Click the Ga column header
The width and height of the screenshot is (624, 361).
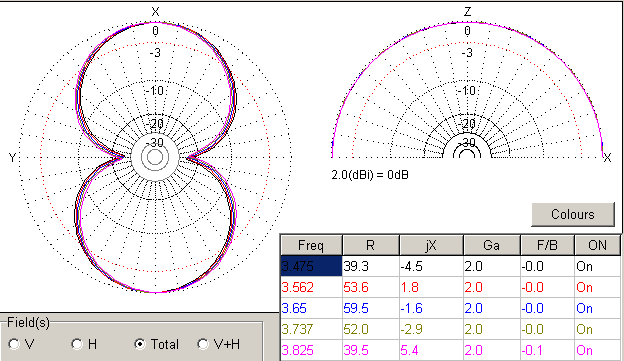click(492, 245)
